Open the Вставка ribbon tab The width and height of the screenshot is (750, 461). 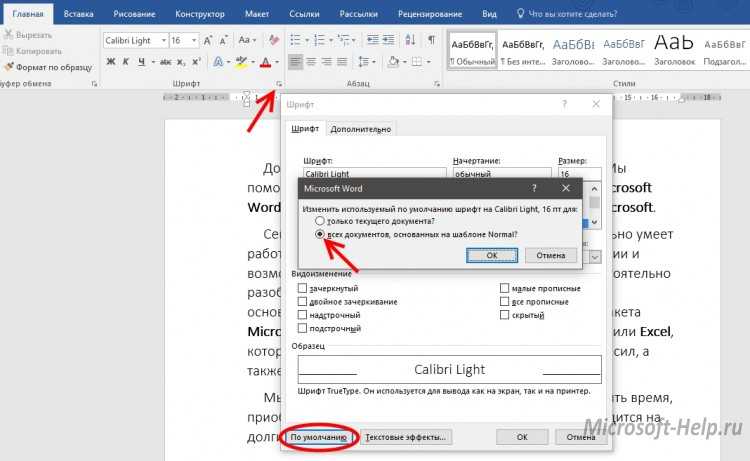tap(78, 14)
